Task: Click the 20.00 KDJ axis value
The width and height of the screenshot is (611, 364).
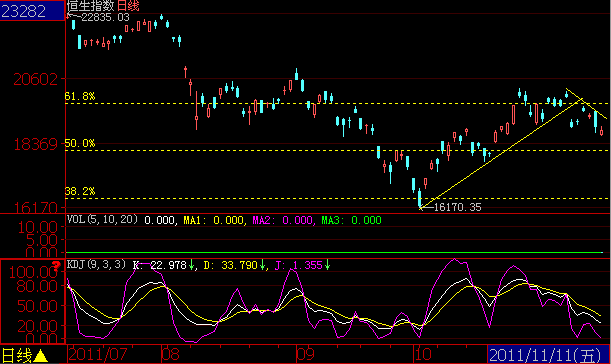Action: pyautogui.click(x=37, y=326)
